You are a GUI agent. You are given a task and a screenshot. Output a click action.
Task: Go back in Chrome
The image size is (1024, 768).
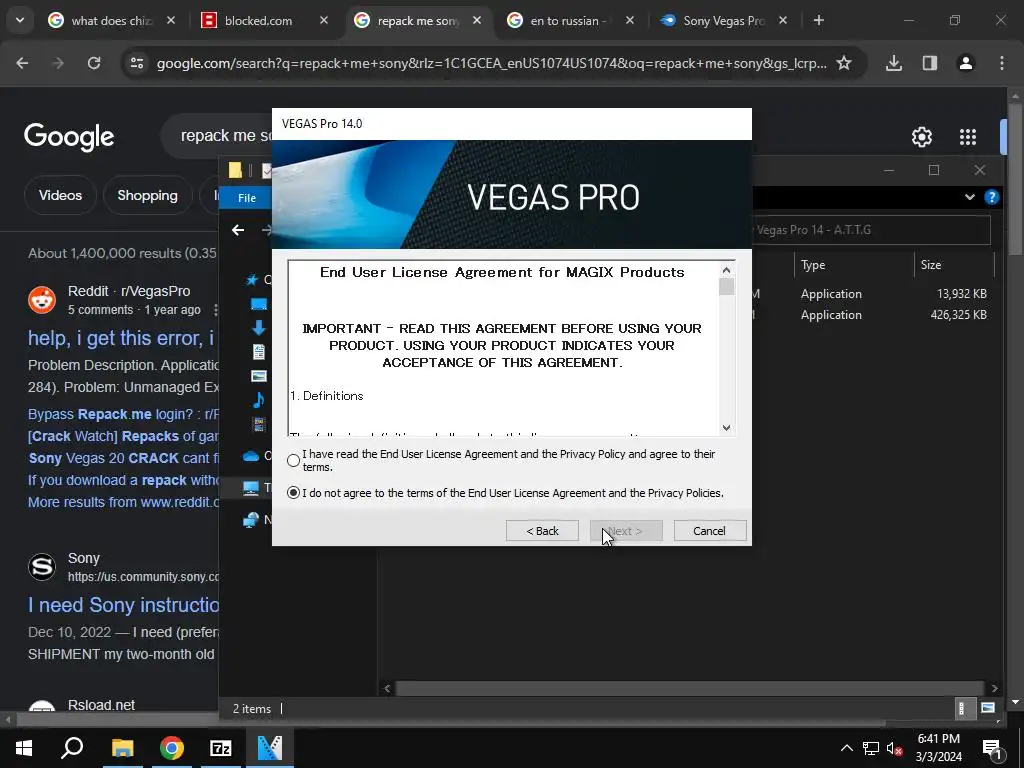click(x=22, y=63)
